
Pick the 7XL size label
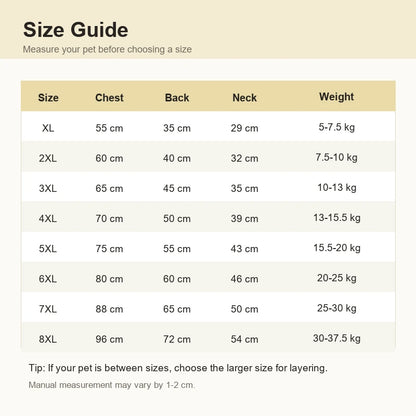(x=48, y=309)
